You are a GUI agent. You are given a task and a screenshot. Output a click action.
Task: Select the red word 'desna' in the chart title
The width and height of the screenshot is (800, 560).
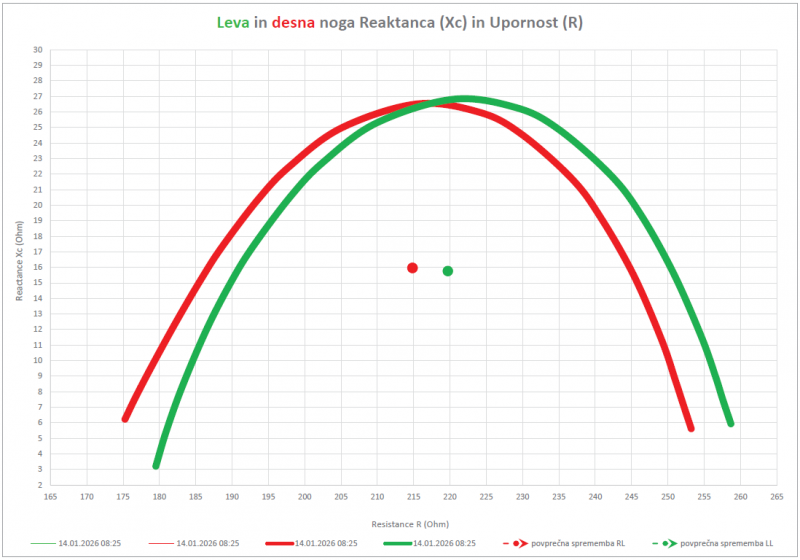coord(294,21)
